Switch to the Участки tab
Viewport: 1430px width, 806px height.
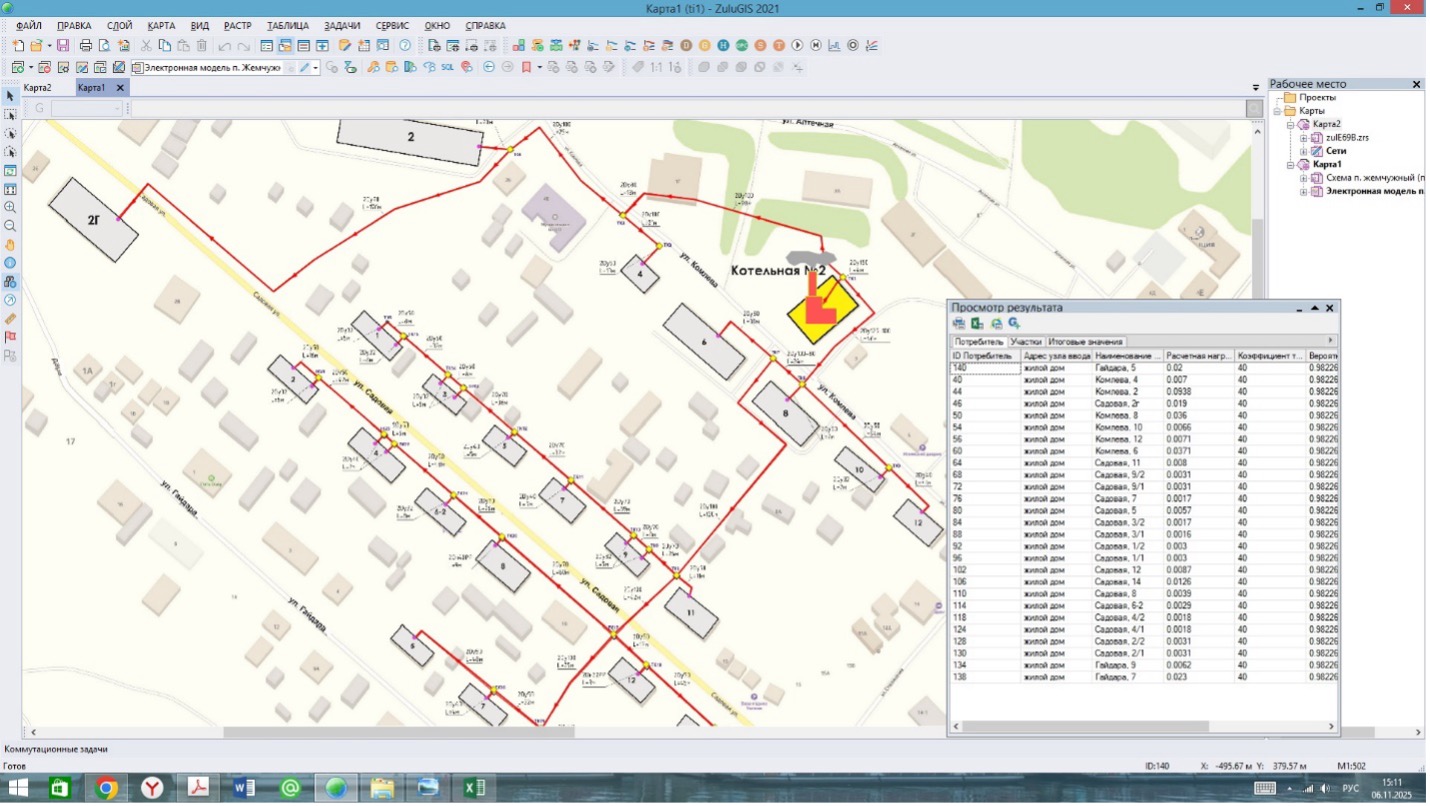click(x=1026, y=342)
